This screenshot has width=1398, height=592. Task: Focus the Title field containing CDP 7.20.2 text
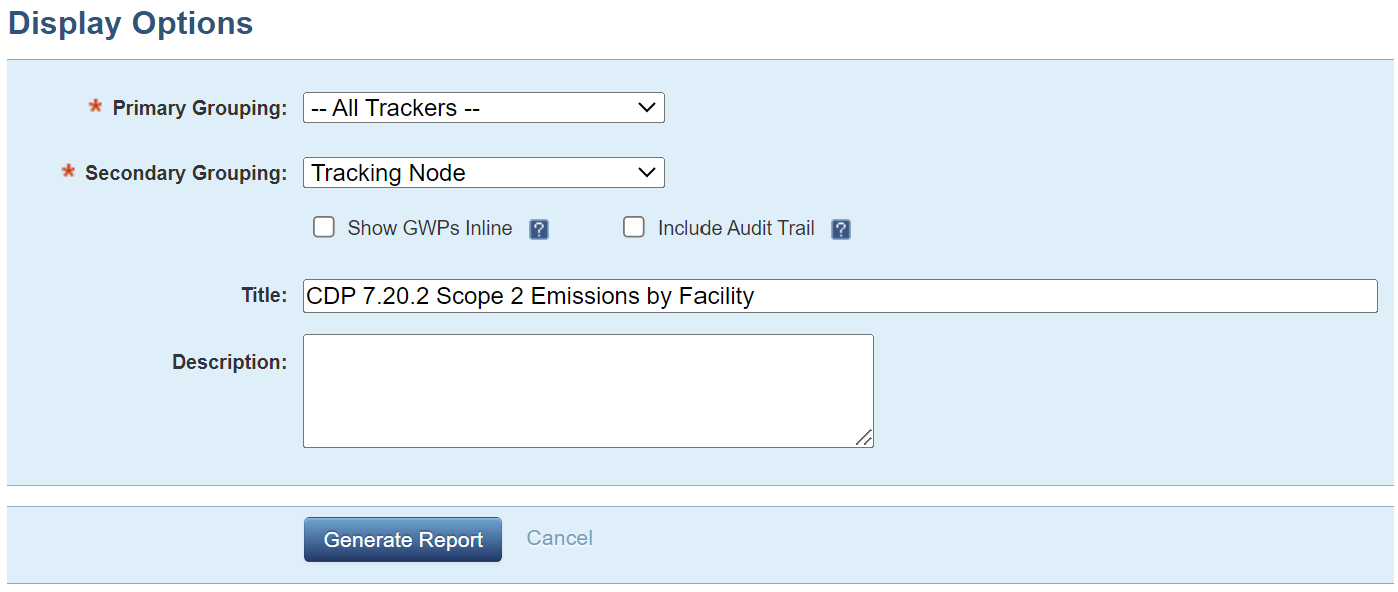point(840,296)
